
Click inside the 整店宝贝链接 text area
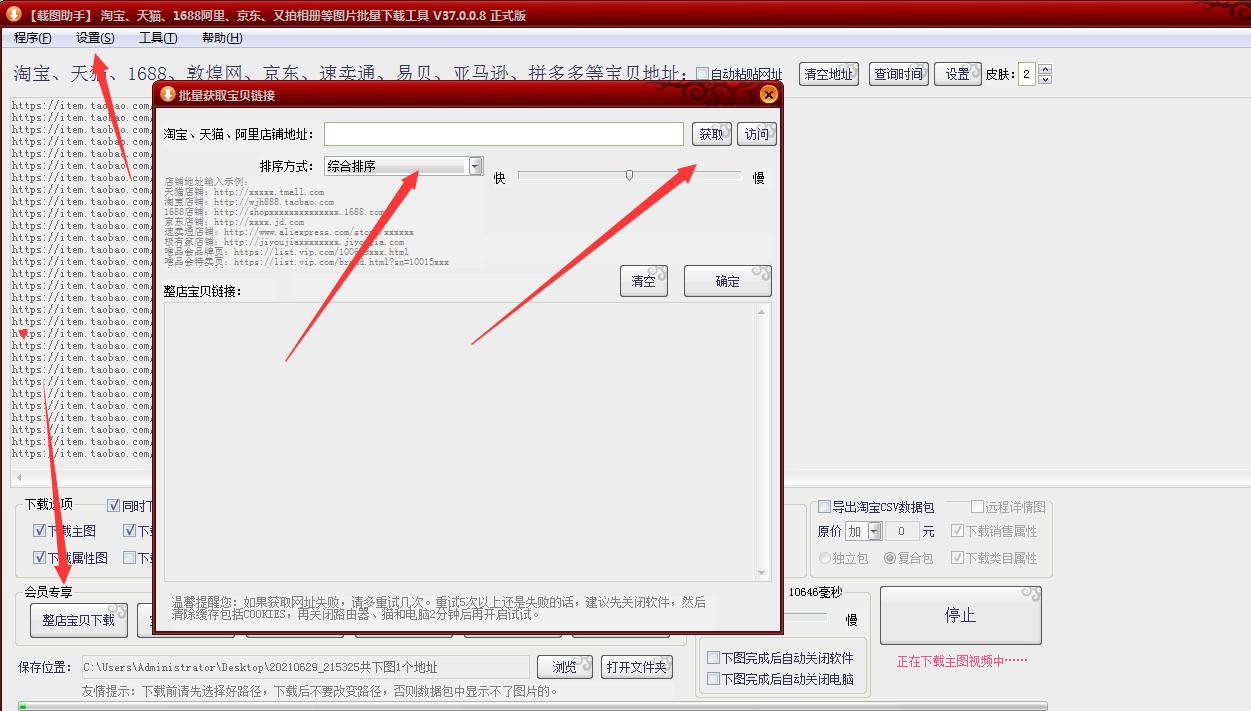(460, 441)
